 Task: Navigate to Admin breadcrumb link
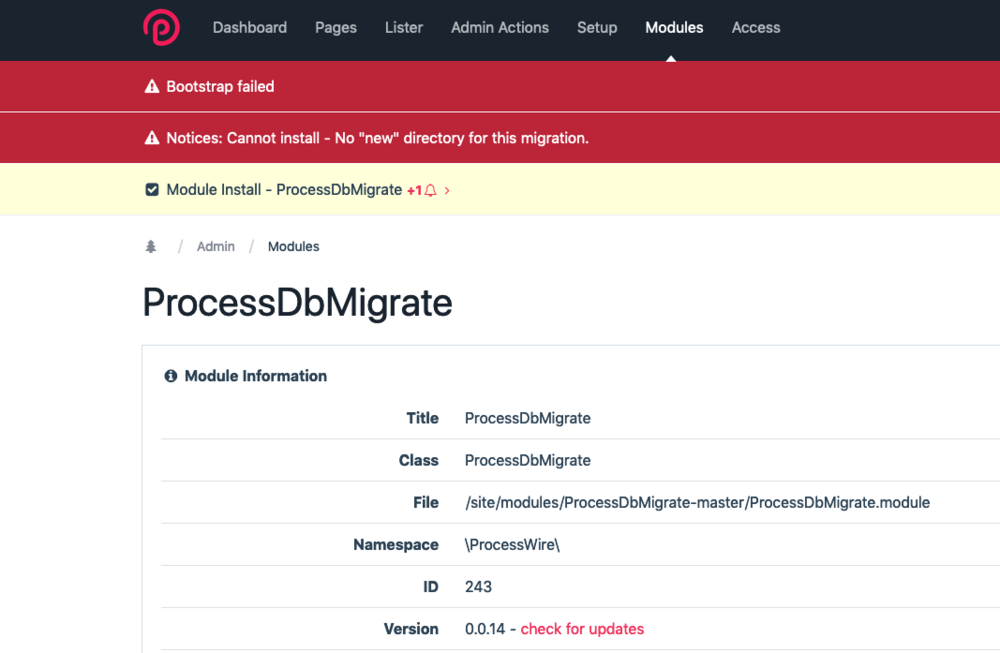tap(215, 246)
